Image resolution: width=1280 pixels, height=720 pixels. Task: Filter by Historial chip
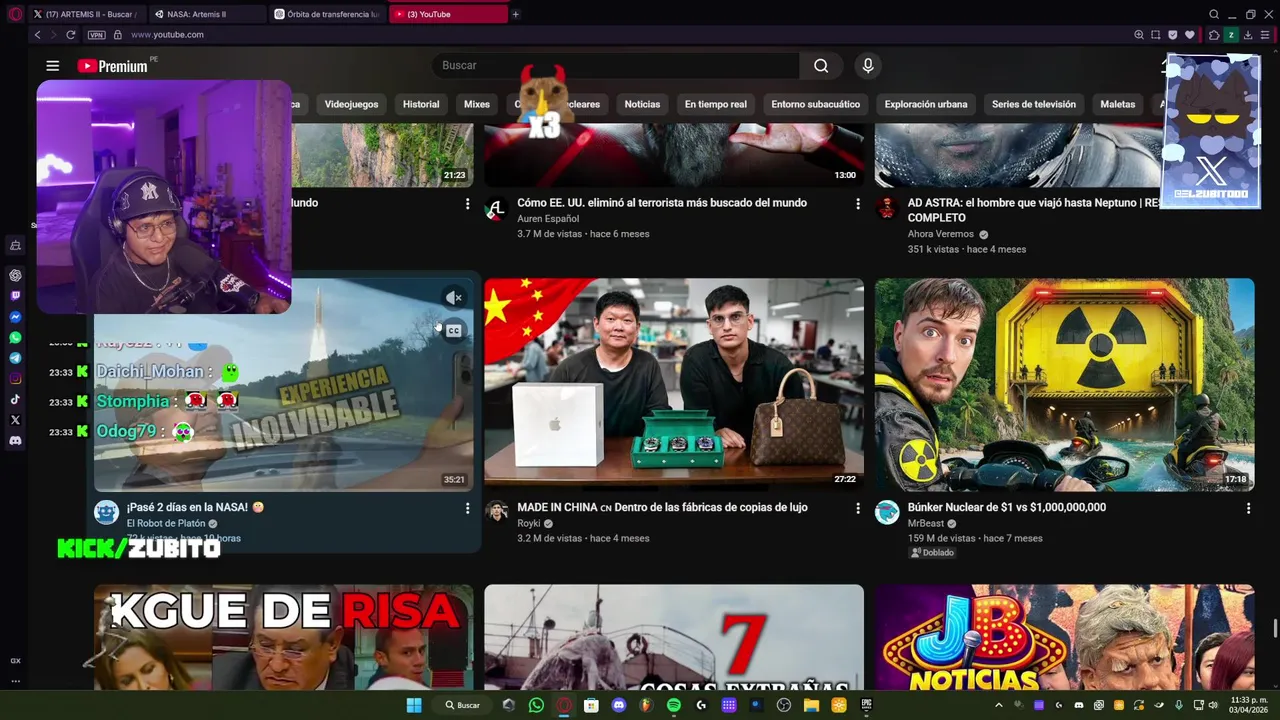point(421,104)
